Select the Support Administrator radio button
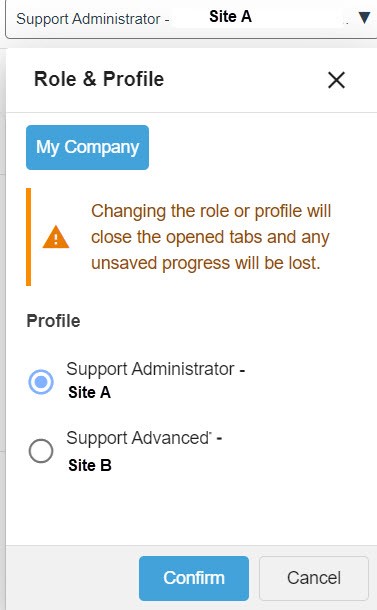The width and height of the screenshot is (377, 610). pos(41,382)
